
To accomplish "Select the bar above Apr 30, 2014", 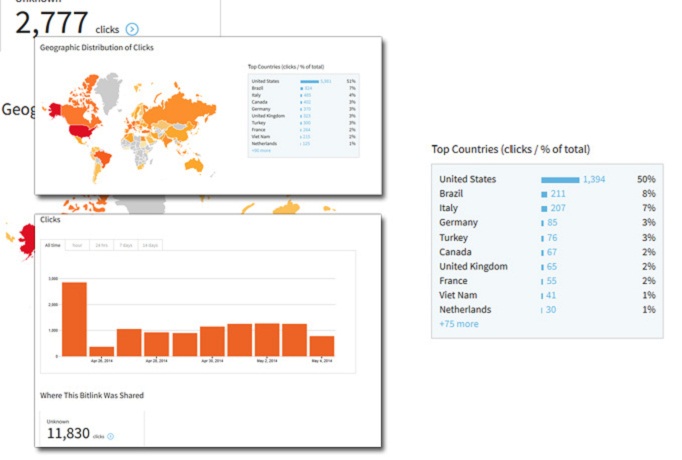I will click(212, 341).
